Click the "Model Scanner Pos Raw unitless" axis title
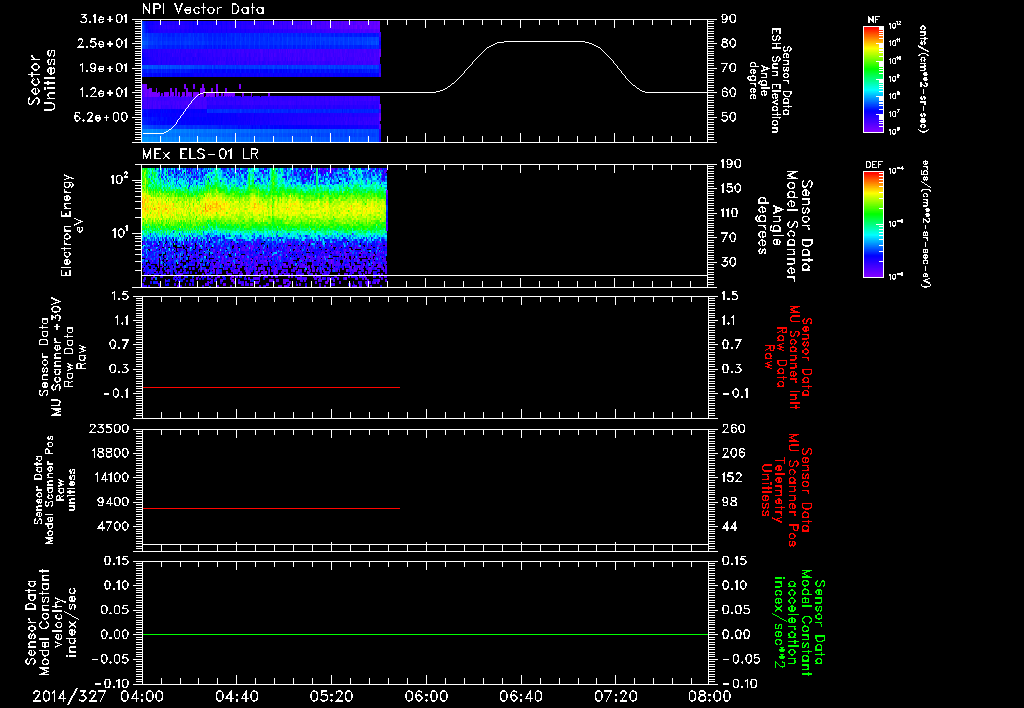The height and width of the screenshot is (708, 1024). tap(55, 490)
